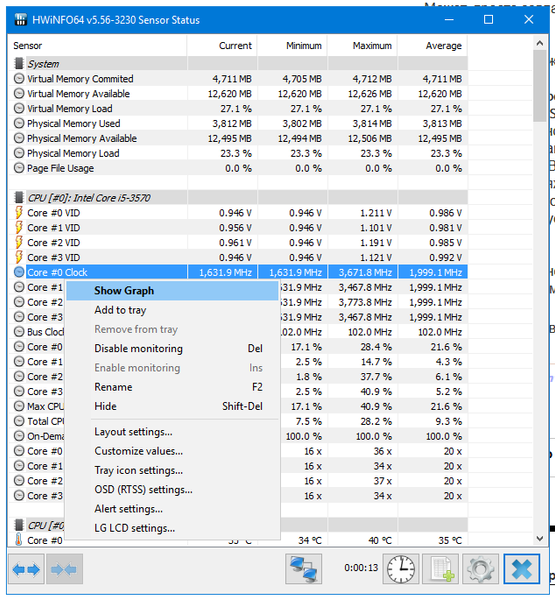Click clock icon of Bus Clock row
The height and width of the screenshot is (600, 555).
[19, 332]
